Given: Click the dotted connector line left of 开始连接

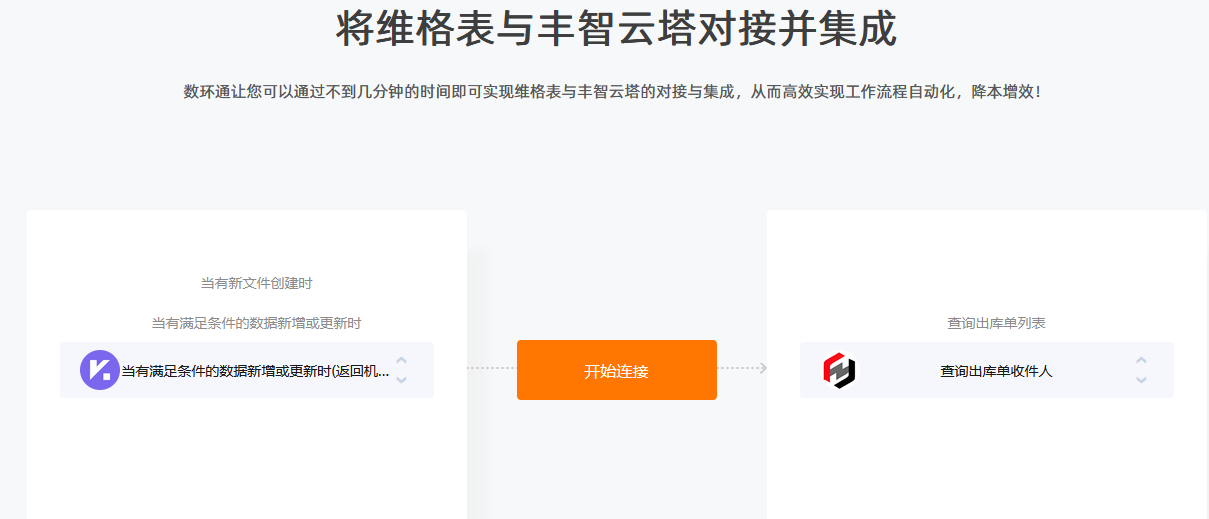Looking at the screenshot, I should click(x=491, y=368).
